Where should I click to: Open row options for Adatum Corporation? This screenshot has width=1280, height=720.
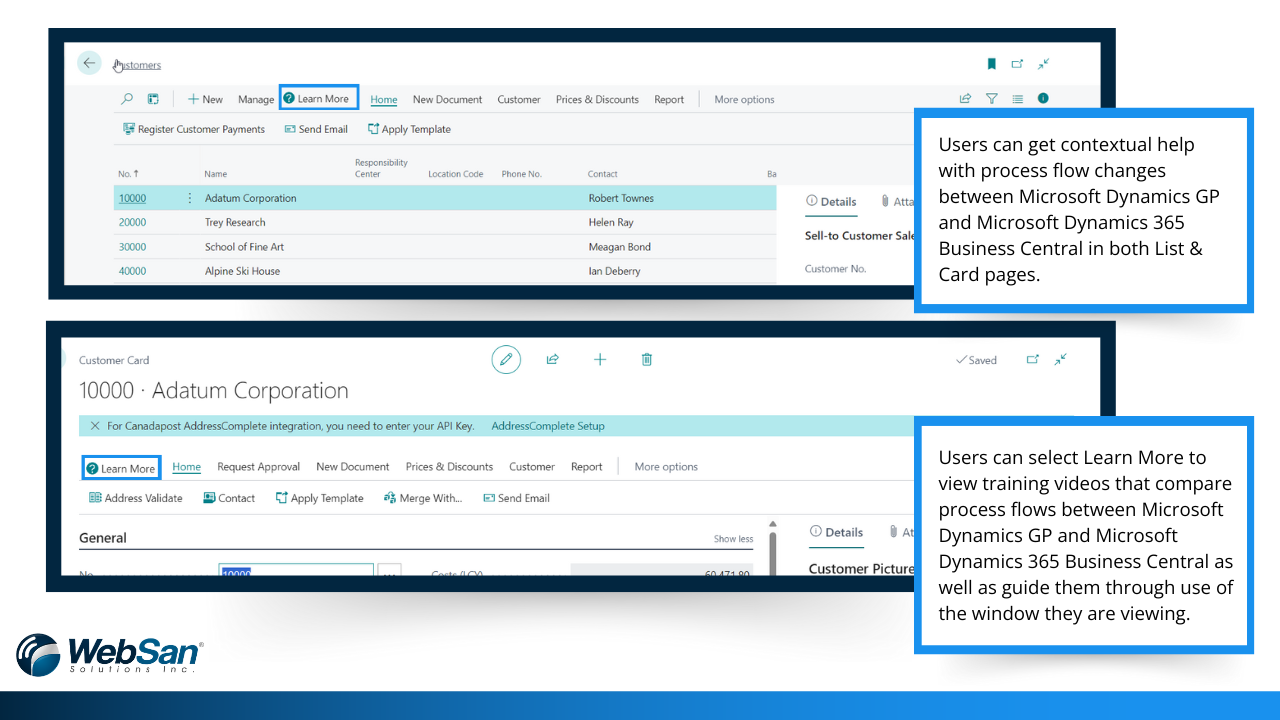[190, 198]
